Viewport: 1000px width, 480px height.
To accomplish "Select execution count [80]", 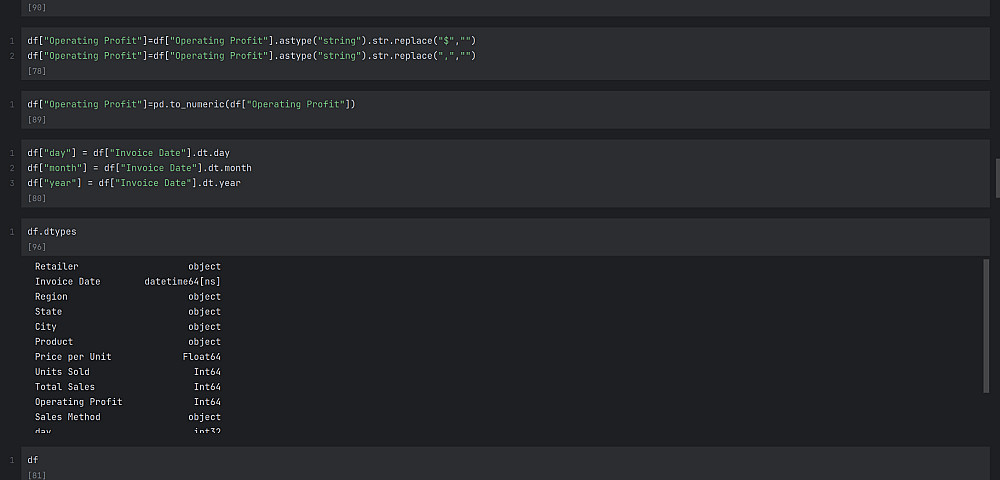I will pos(37,199).
